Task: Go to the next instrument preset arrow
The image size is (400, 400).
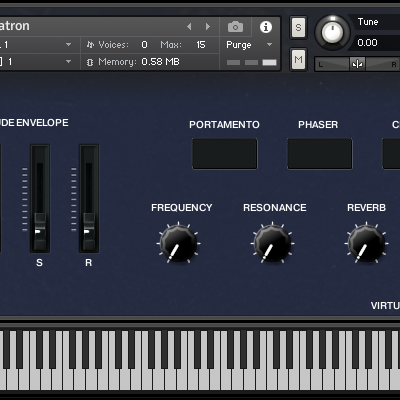Action: click(208, 26)
